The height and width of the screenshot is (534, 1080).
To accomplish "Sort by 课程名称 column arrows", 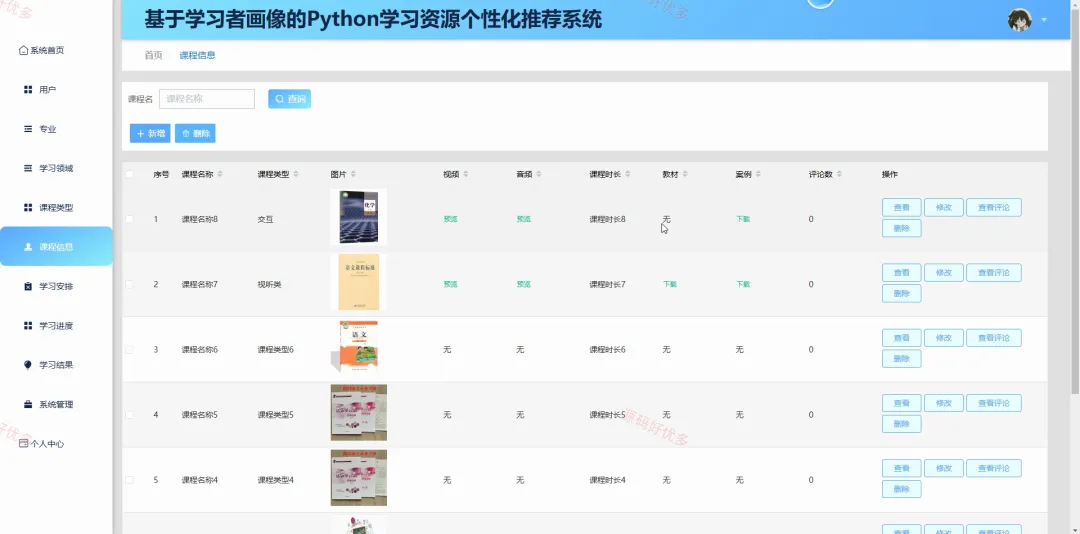I will (220, 174).
